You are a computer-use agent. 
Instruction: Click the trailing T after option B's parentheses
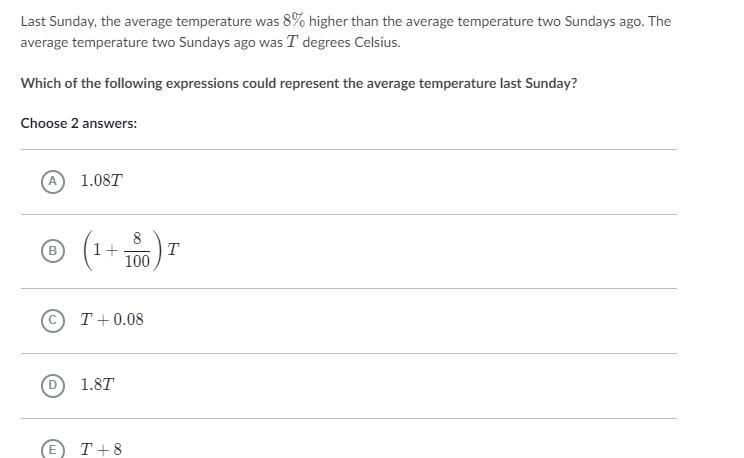[x=173, y=249]
